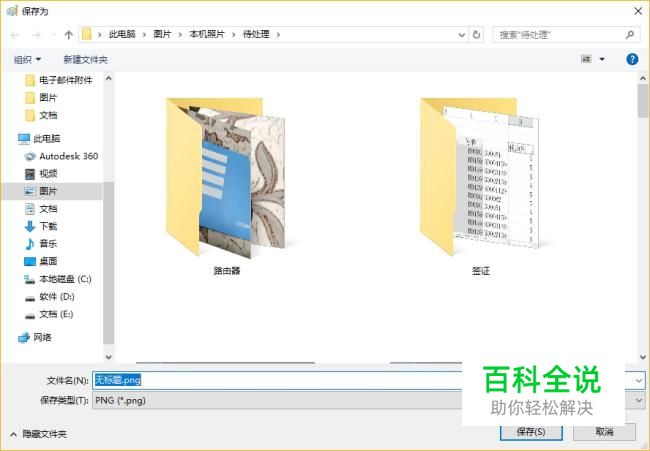Select highlighted 图片 under 此电脑
Image resolution: width=650 pixels, height=451 pixels.
(x=52, y=191)
